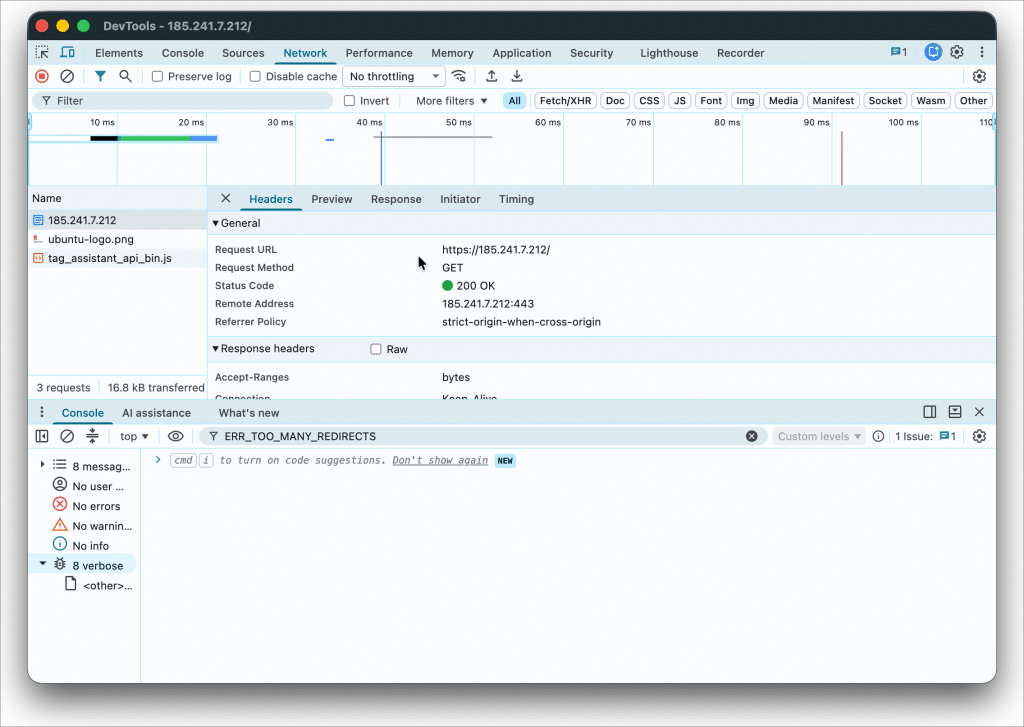Click the network Filter input field
This screenshot has height=727, width=1024.
point(183,101)
